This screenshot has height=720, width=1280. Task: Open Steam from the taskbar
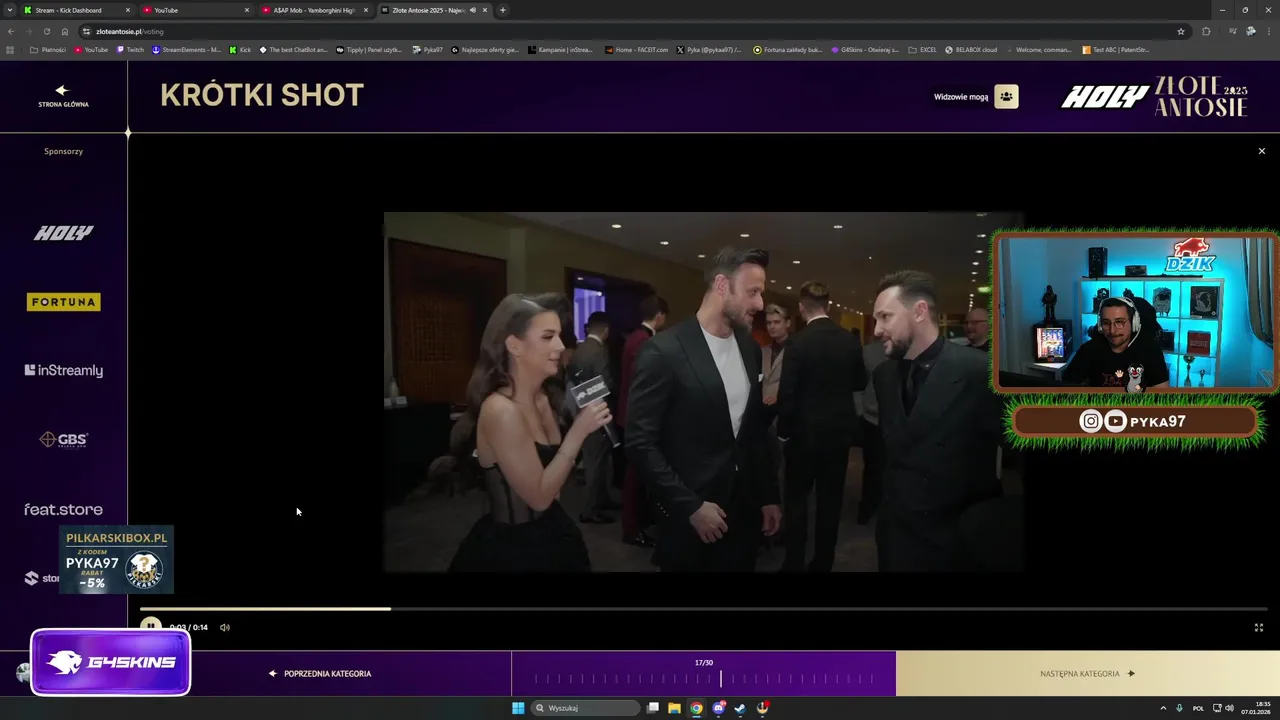pos(740,708)
